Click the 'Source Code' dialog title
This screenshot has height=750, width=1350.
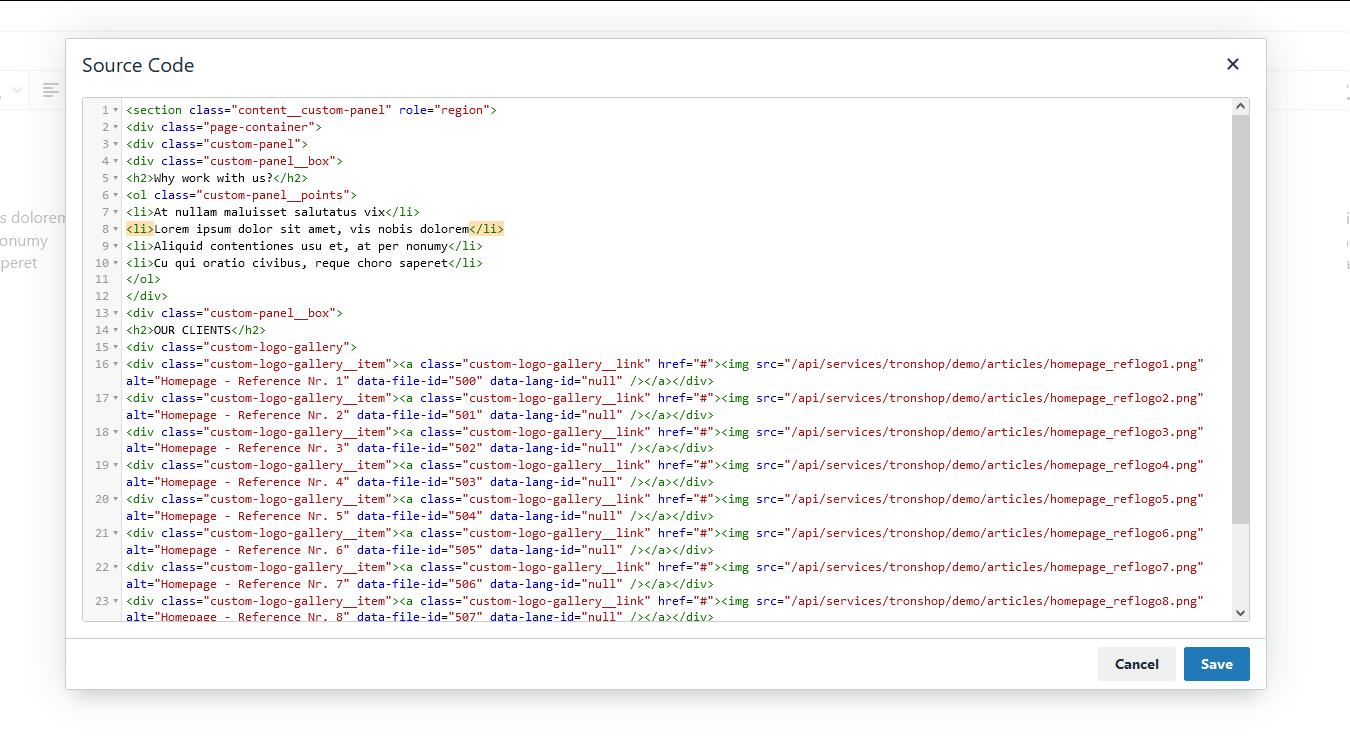(138, 65)
